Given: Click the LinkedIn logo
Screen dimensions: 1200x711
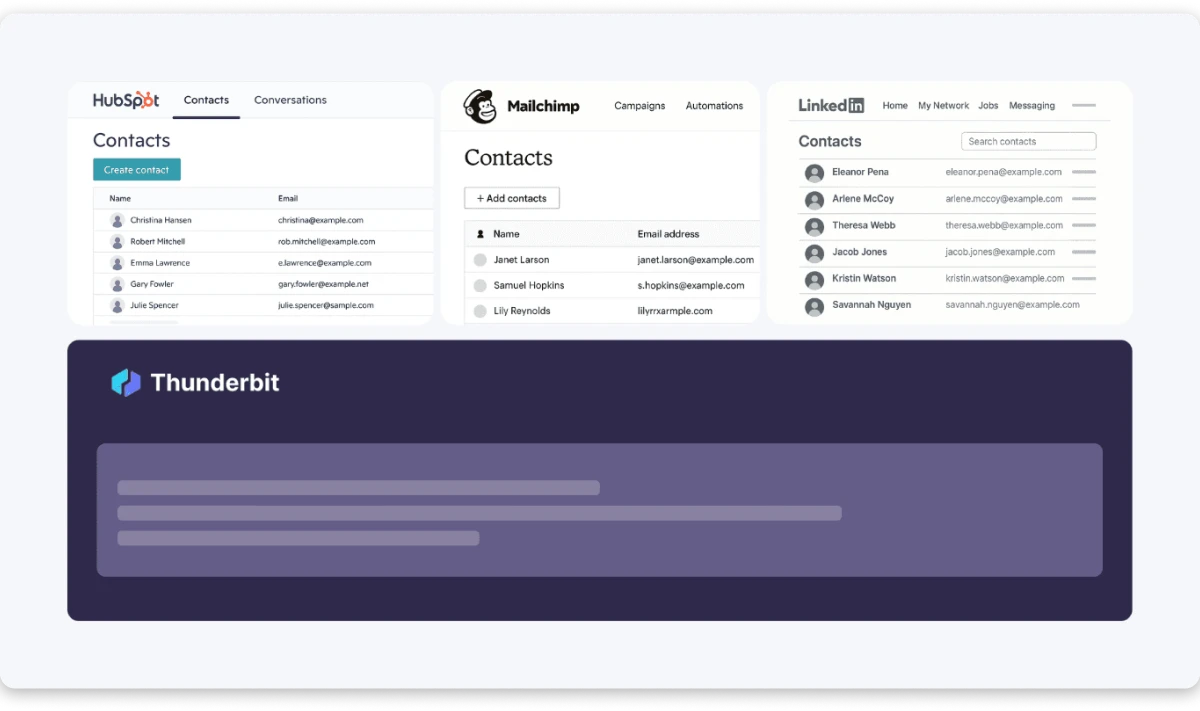Looking at the screenshot, I should pyautogui.click(x=831, y=105).
